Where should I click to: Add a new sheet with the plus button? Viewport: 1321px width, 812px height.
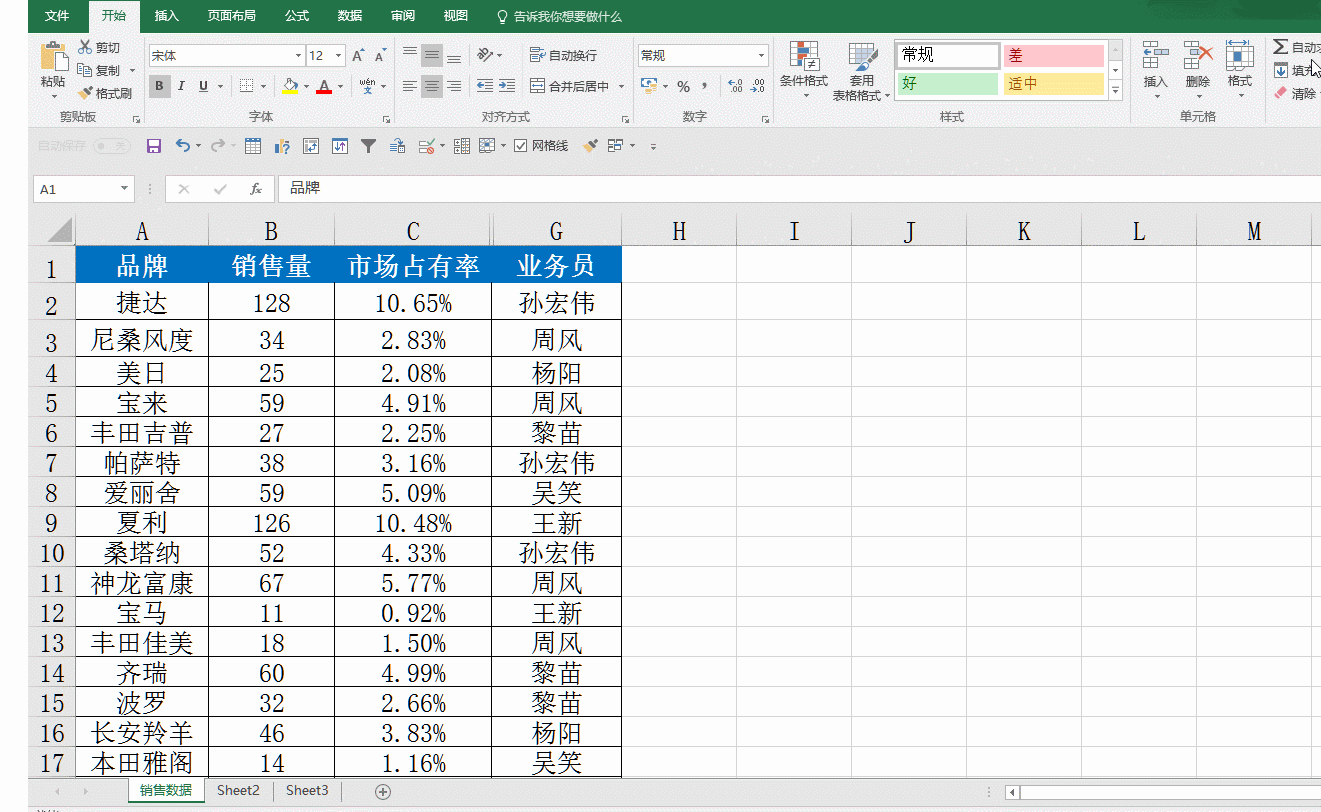tap(382, 791)
